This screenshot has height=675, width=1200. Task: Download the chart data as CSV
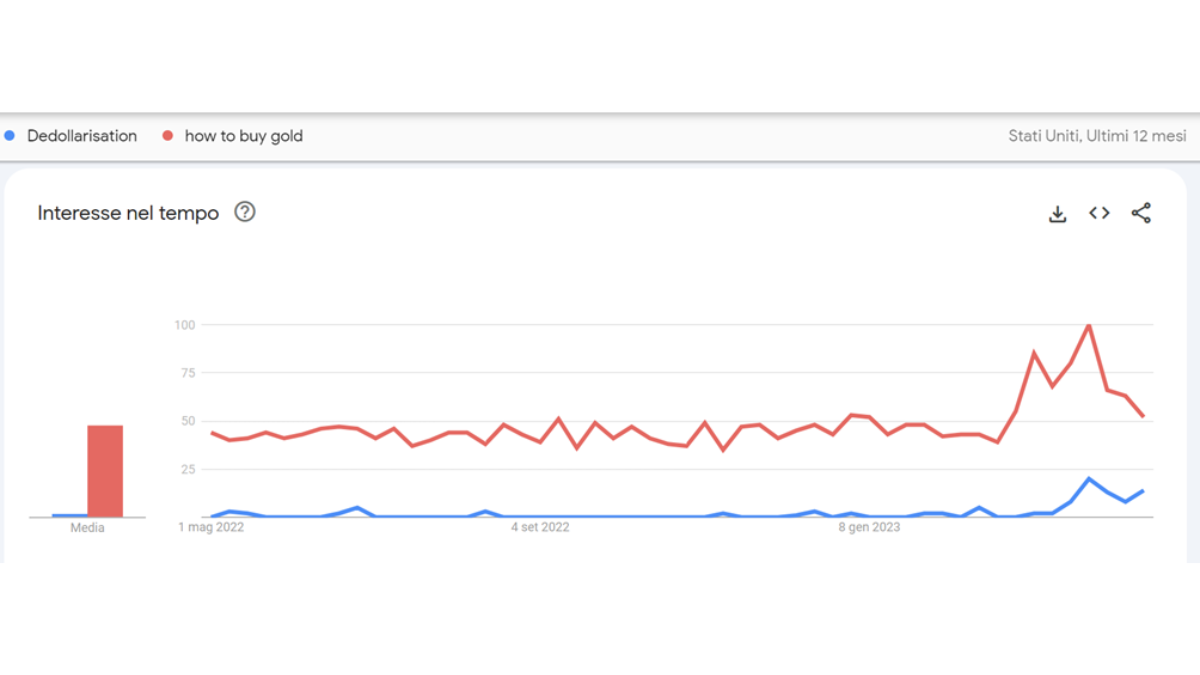tap(1058, 213)
